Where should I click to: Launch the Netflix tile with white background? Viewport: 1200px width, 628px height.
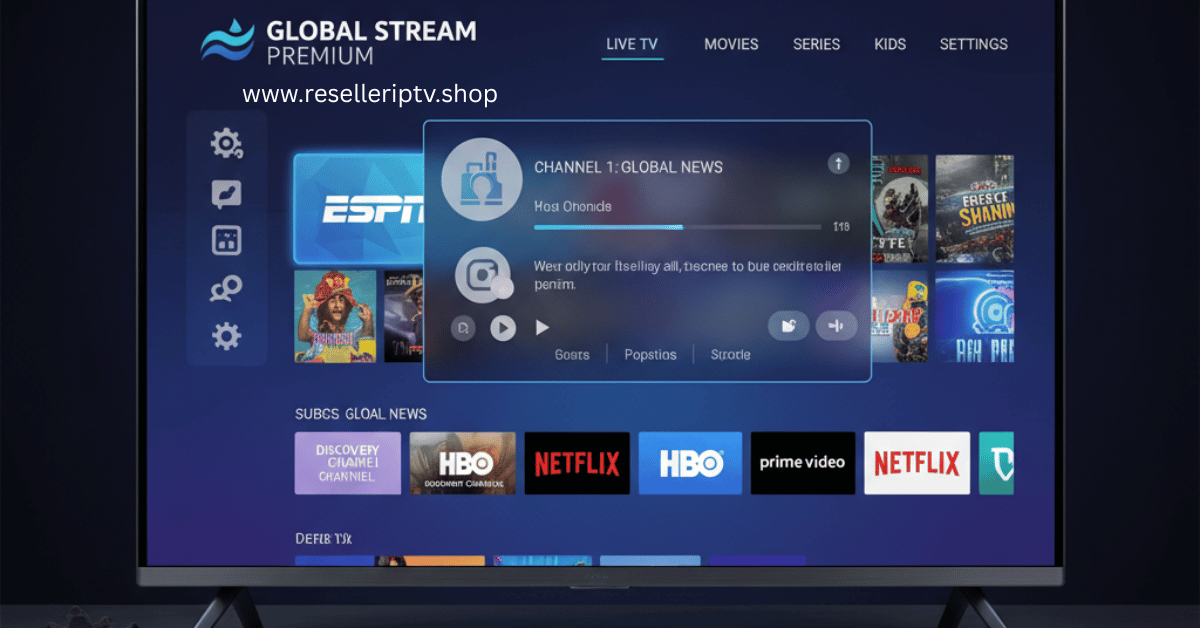pos(917,463)
